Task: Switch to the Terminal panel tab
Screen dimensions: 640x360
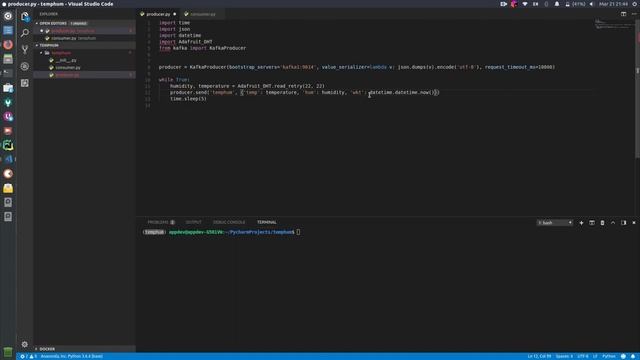Action: [267, 222]
